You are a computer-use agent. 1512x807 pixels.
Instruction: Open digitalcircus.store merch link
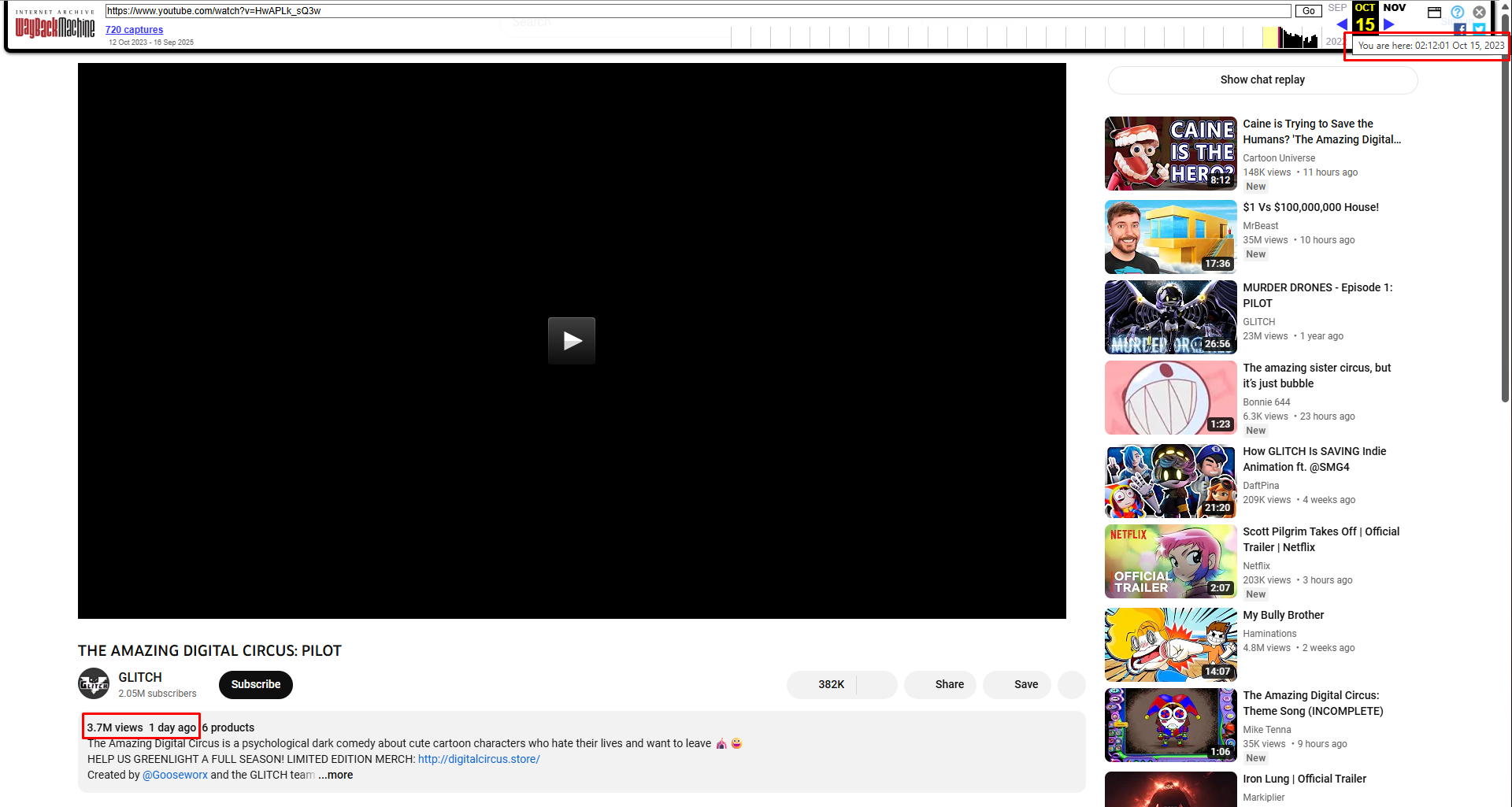click(x=479, y=759)
